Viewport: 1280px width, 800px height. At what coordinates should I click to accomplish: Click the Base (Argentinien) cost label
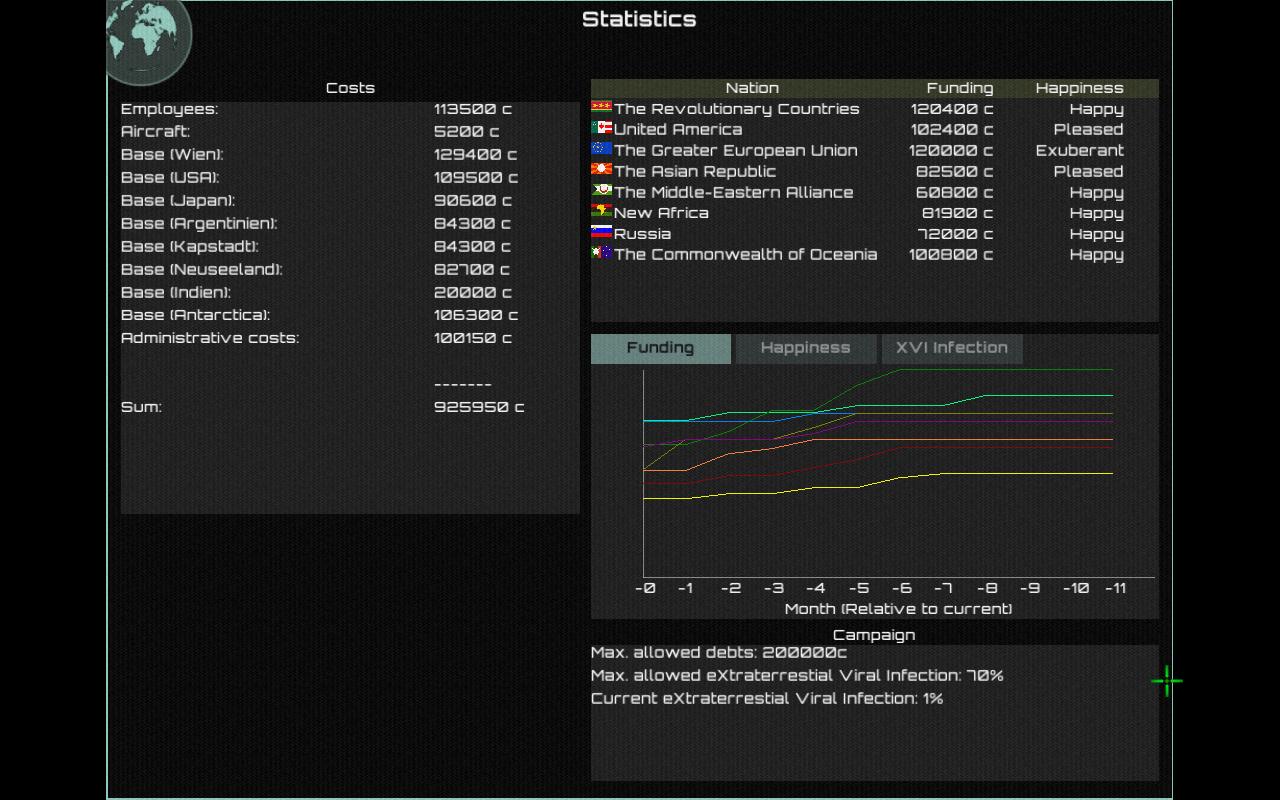[199, 224]
